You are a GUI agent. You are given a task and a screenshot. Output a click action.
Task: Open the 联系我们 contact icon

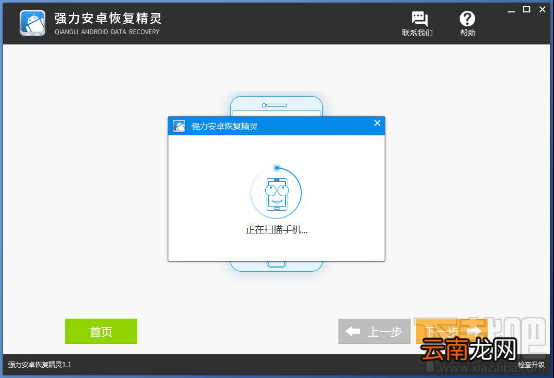coord(419,24)
